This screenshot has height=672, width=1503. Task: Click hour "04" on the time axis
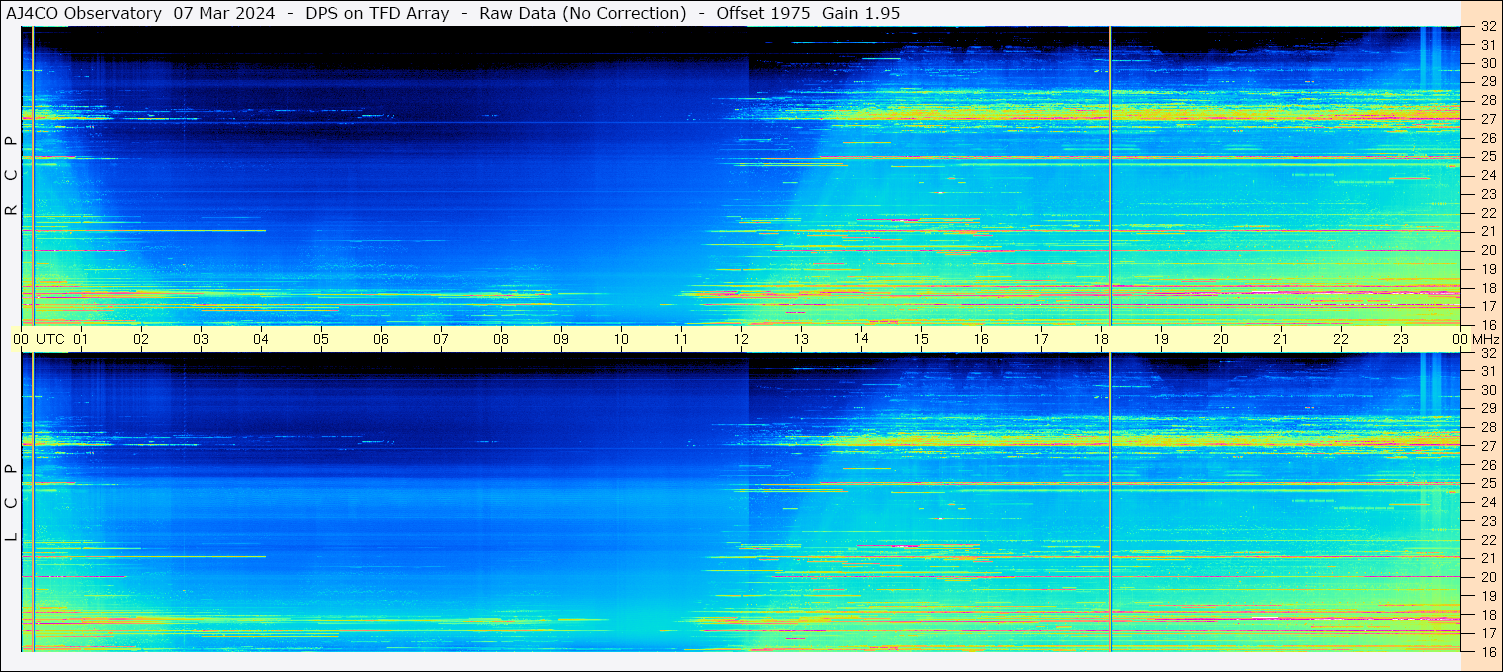[261, 339]
